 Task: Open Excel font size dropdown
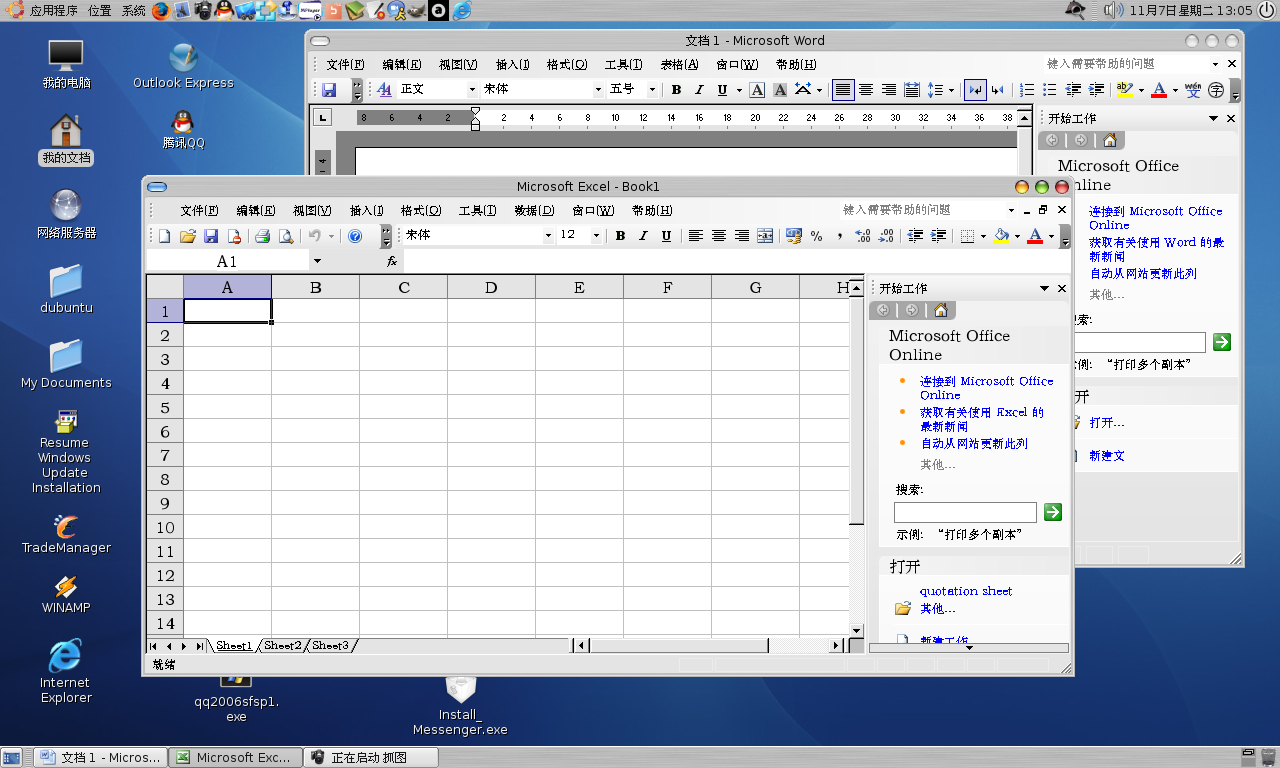(596, 236)
